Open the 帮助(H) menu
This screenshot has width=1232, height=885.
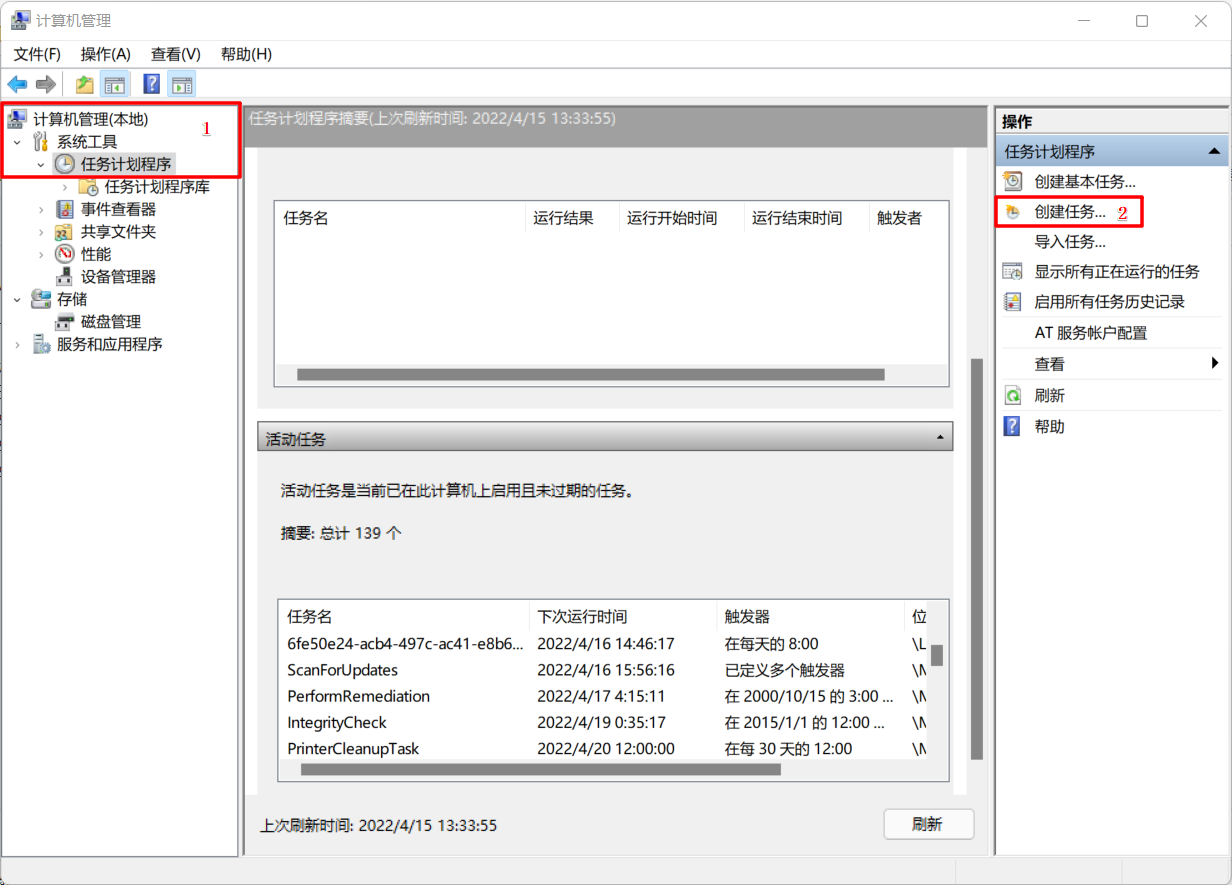(246, 54)
